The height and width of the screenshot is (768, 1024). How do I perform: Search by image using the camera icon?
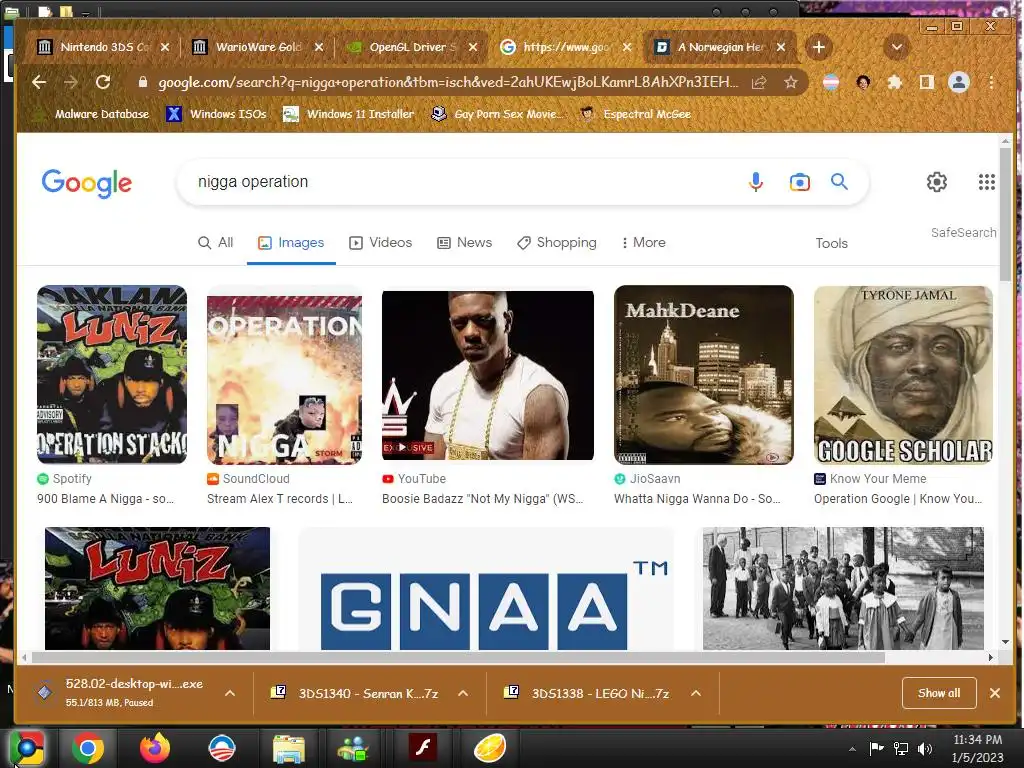coord(799,182)
